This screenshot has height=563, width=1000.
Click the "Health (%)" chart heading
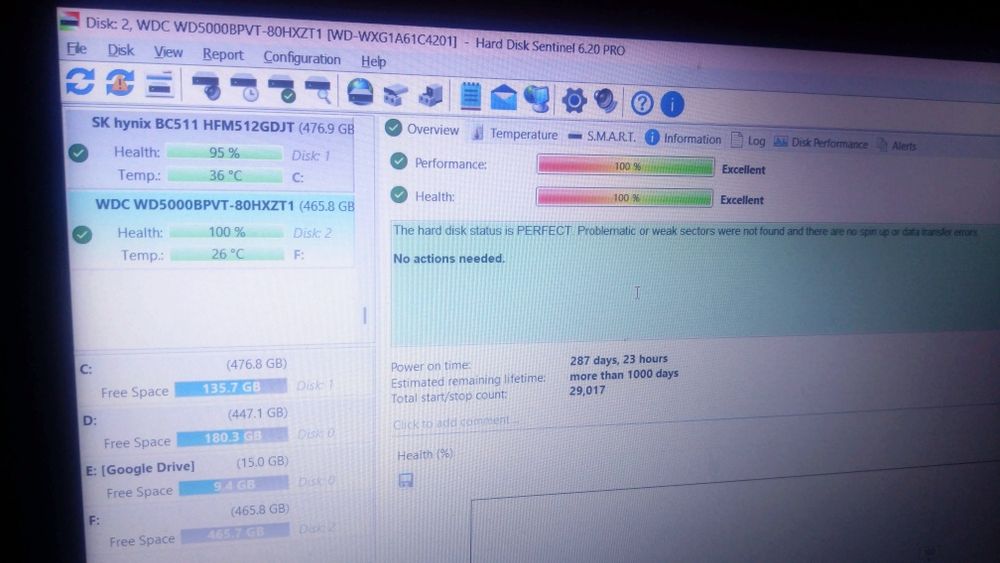pos(425,455)
